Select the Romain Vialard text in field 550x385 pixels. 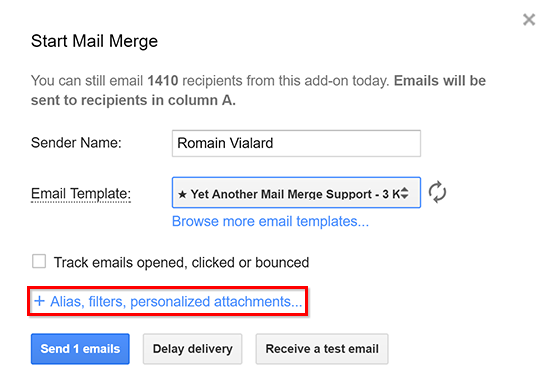225,143
